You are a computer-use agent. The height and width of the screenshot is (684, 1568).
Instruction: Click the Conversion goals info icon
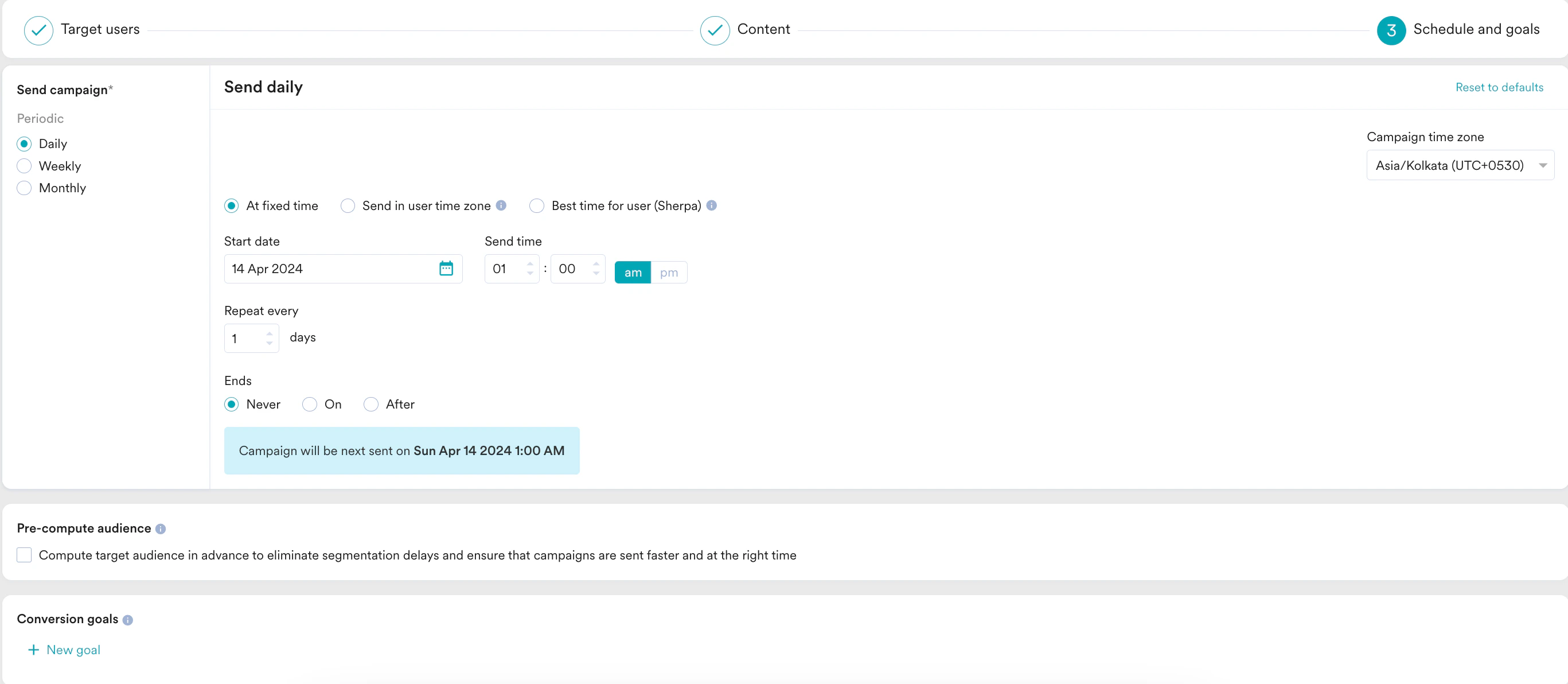pyautogui.click(x=127, y=619)
